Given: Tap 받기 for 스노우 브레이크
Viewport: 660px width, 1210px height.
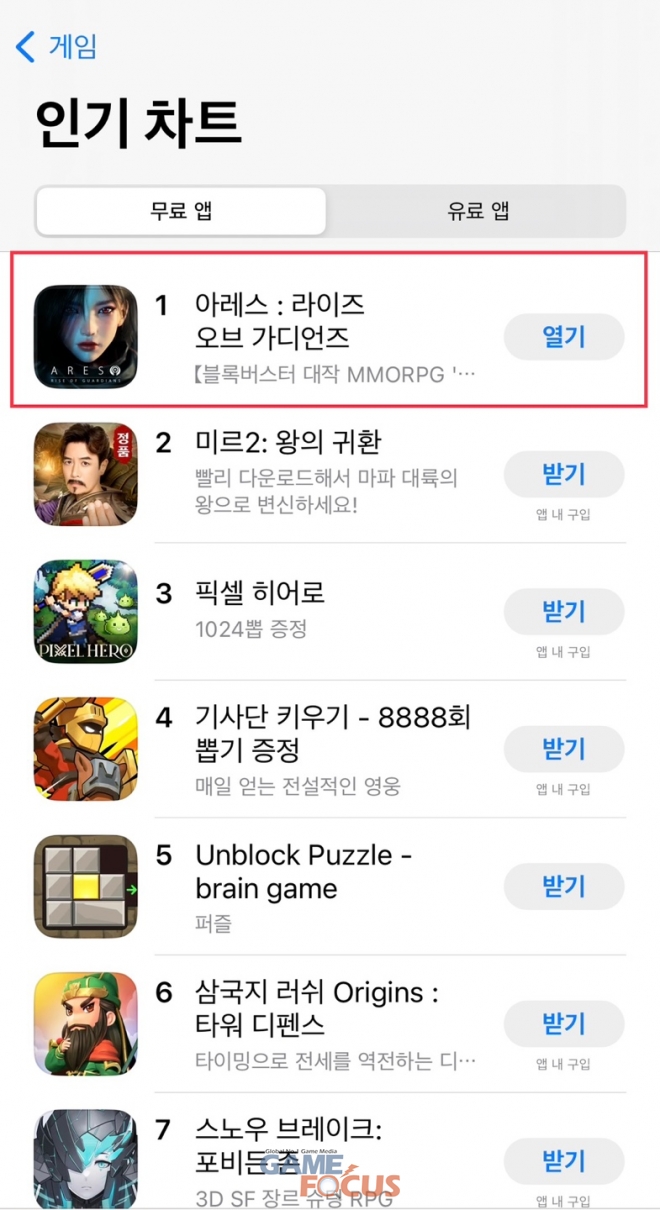Looking at the screenshot, I should 564,1161.
